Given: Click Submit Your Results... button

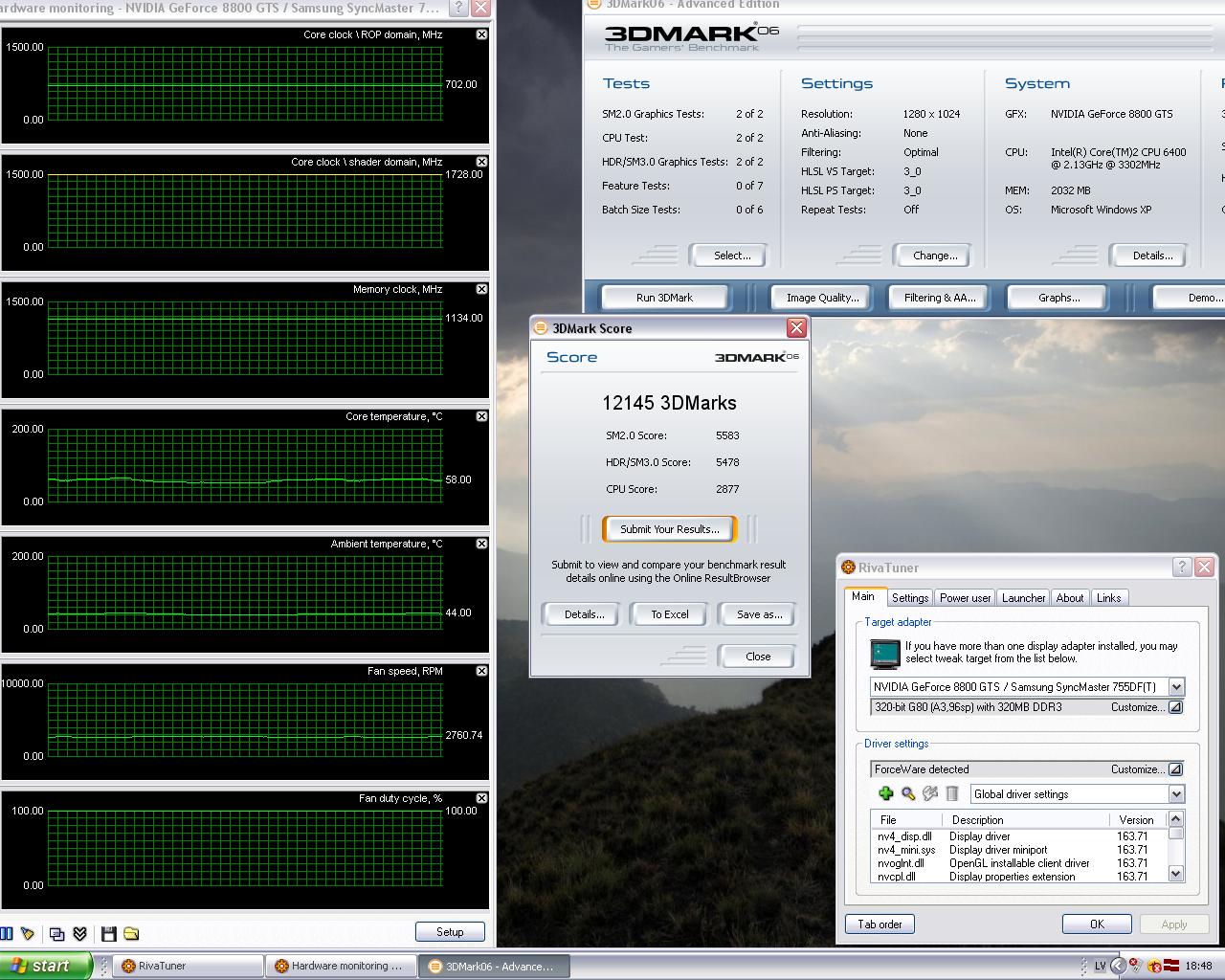Looking at the screenshot, I should pos(670,529).
